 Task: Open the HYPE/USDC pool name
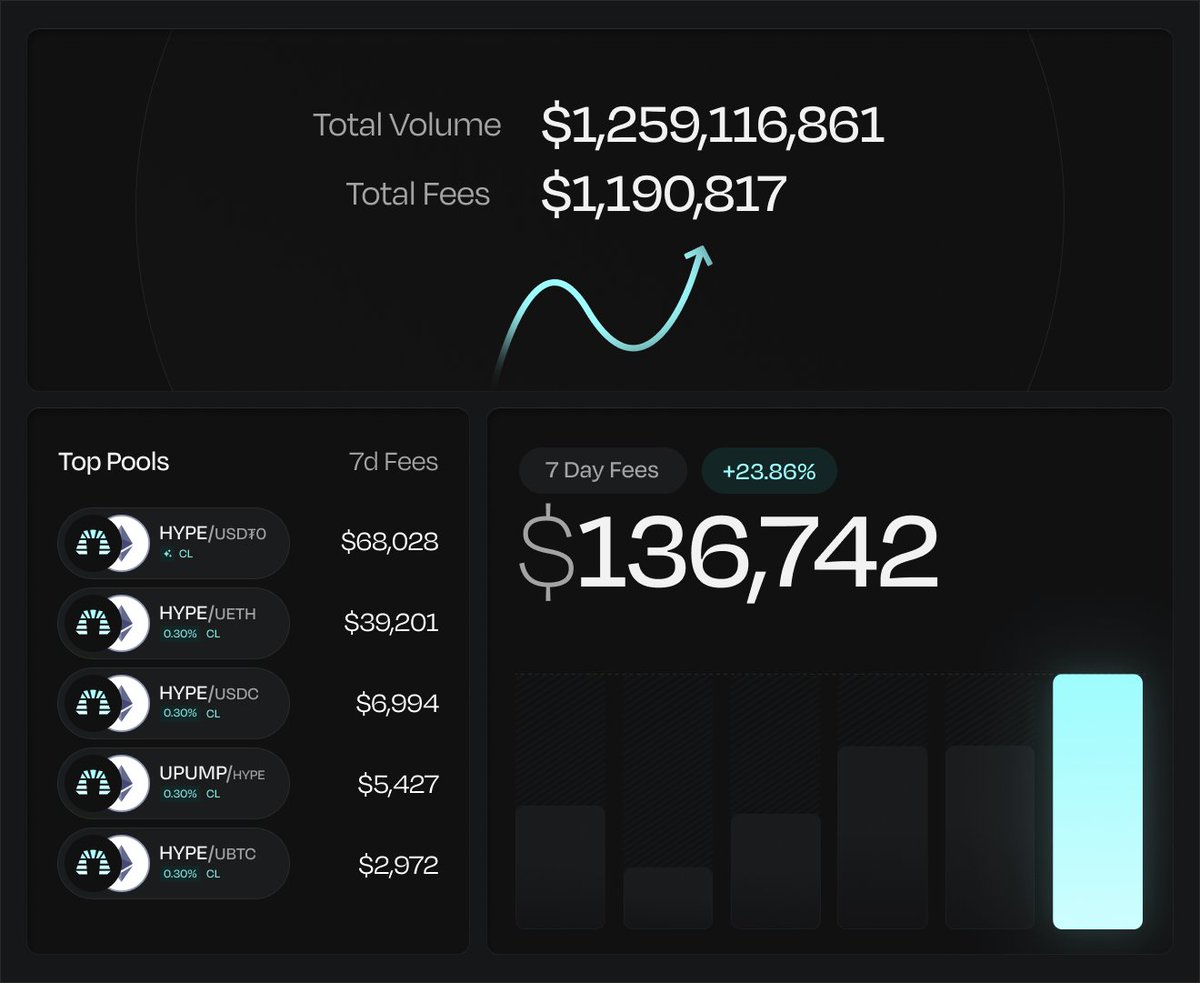point(209,694)
